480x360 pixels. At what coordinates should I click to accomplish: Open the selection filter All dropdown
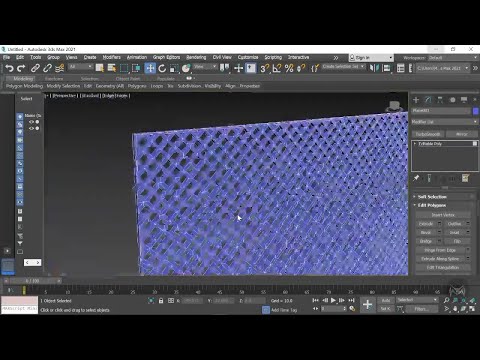(x=80, y=67)
